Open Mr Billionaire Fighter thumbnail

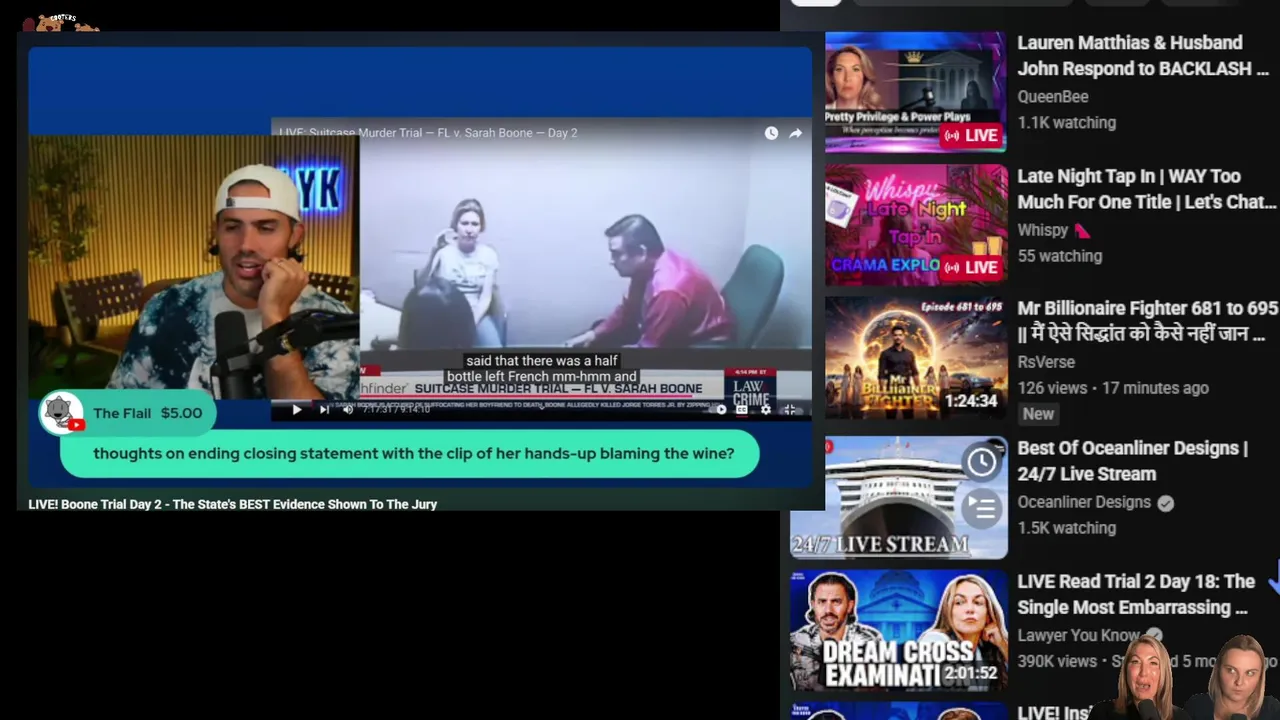[x=915, y=357]
